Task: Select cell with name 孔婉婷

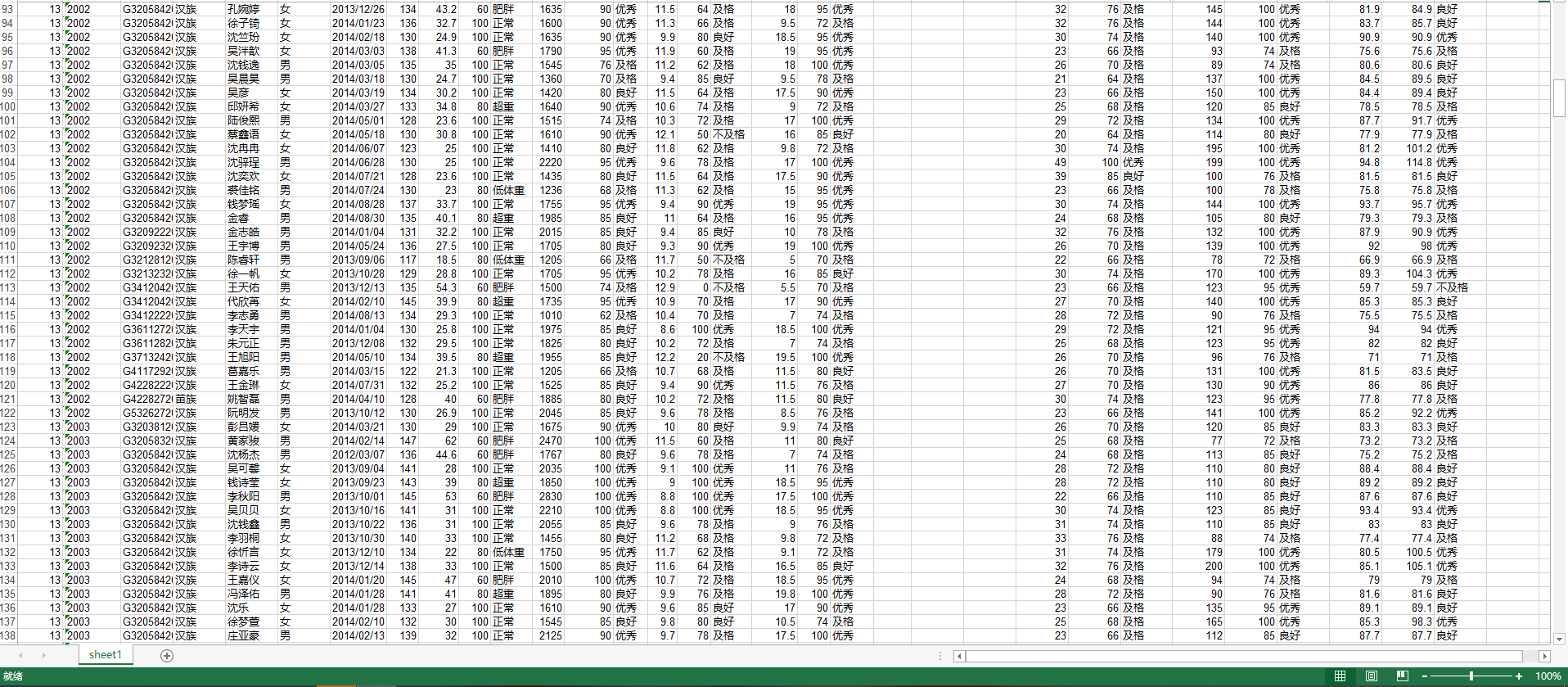Action: [250, 9]
